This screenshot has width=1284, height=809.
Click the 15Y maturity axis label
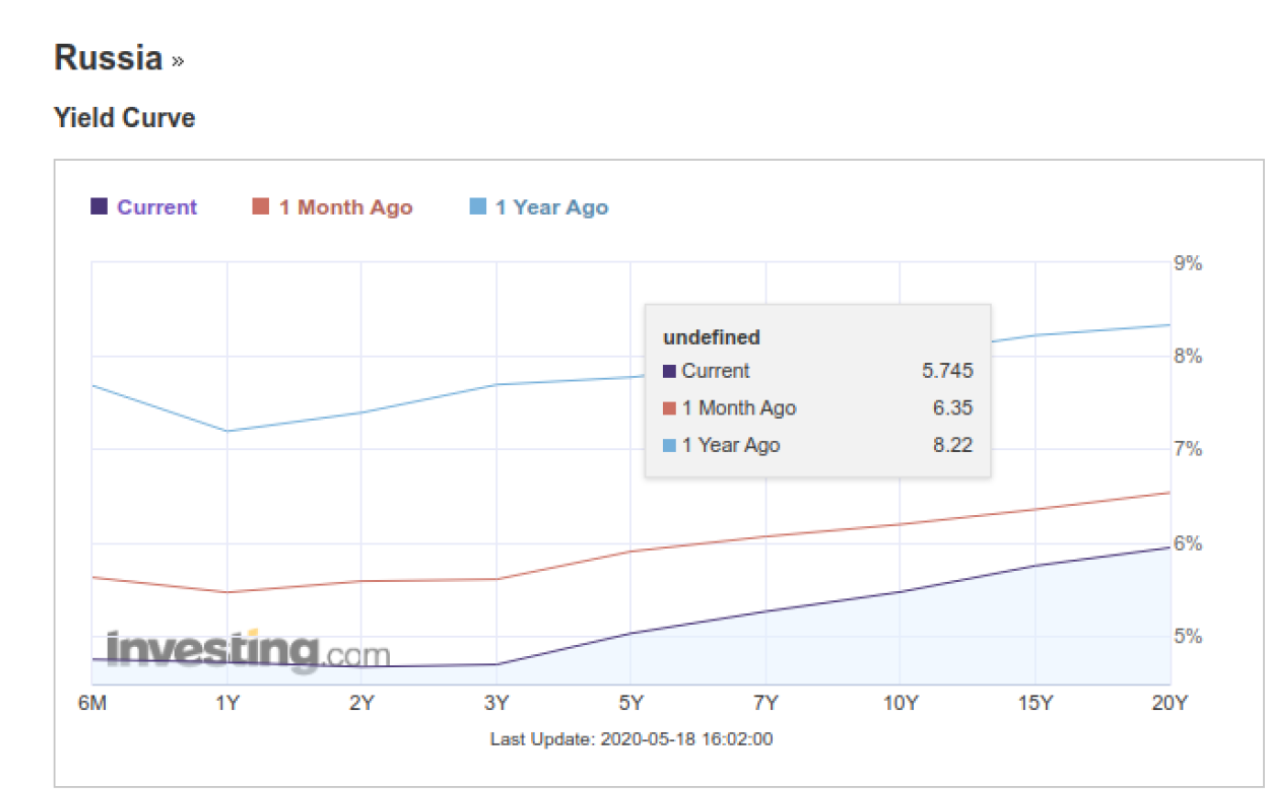click(x=1035, y=703)
